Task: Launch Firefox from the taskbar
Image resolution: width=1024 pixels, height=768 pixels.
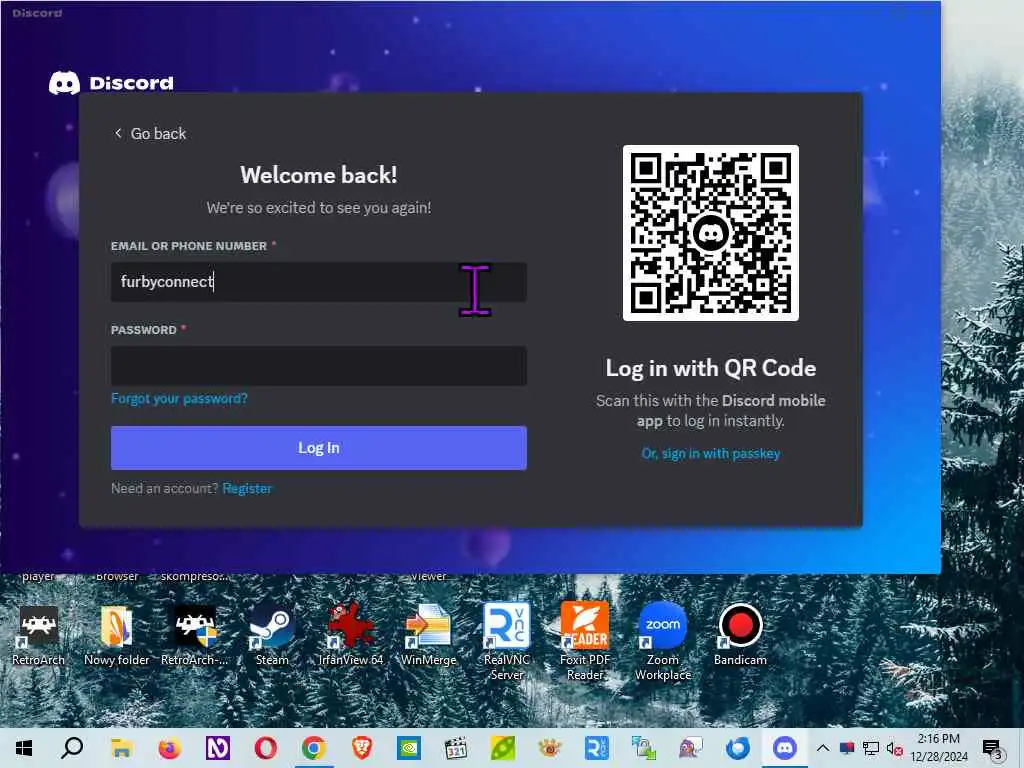Action: point(170,748)
